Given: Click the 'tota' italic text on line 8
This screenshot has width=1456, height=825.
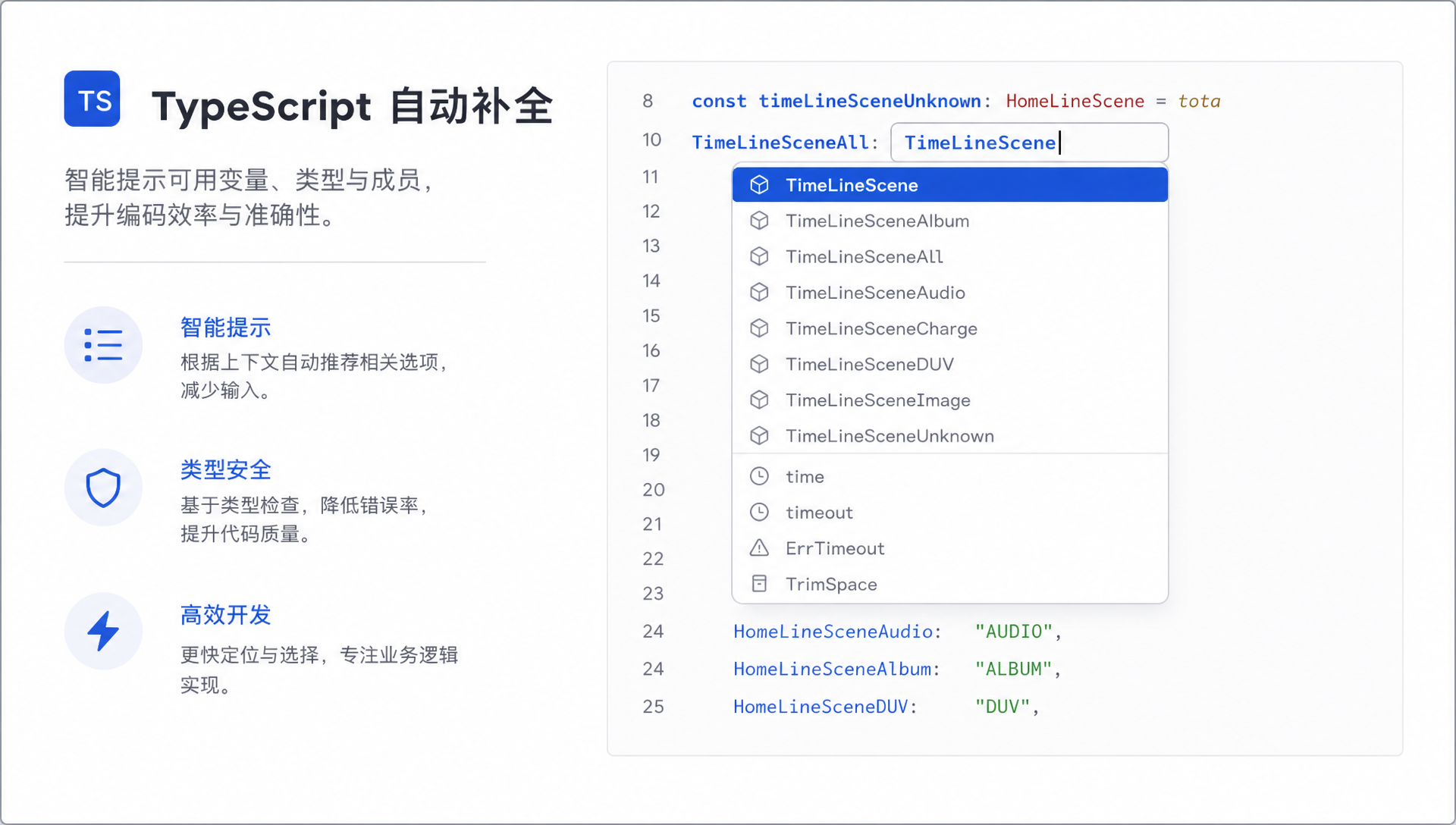Looking at the screenshot, I should (1199, 101).
